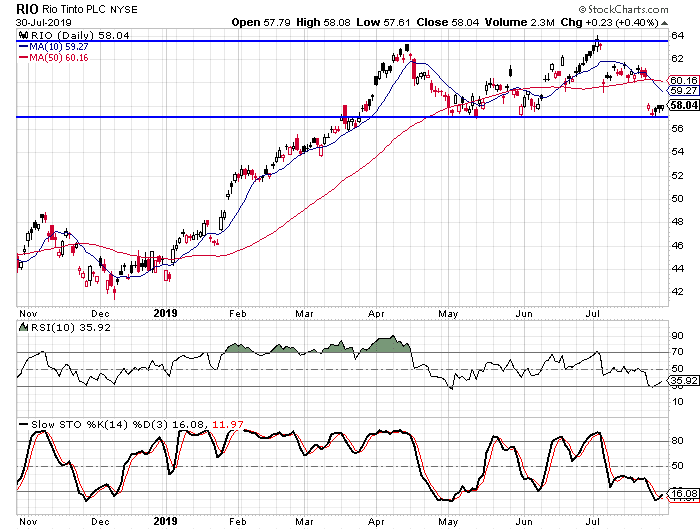Click the green area icon beside RSI(10)
Viewport: 700px width, 530px height.
click(x=23, y=327)
